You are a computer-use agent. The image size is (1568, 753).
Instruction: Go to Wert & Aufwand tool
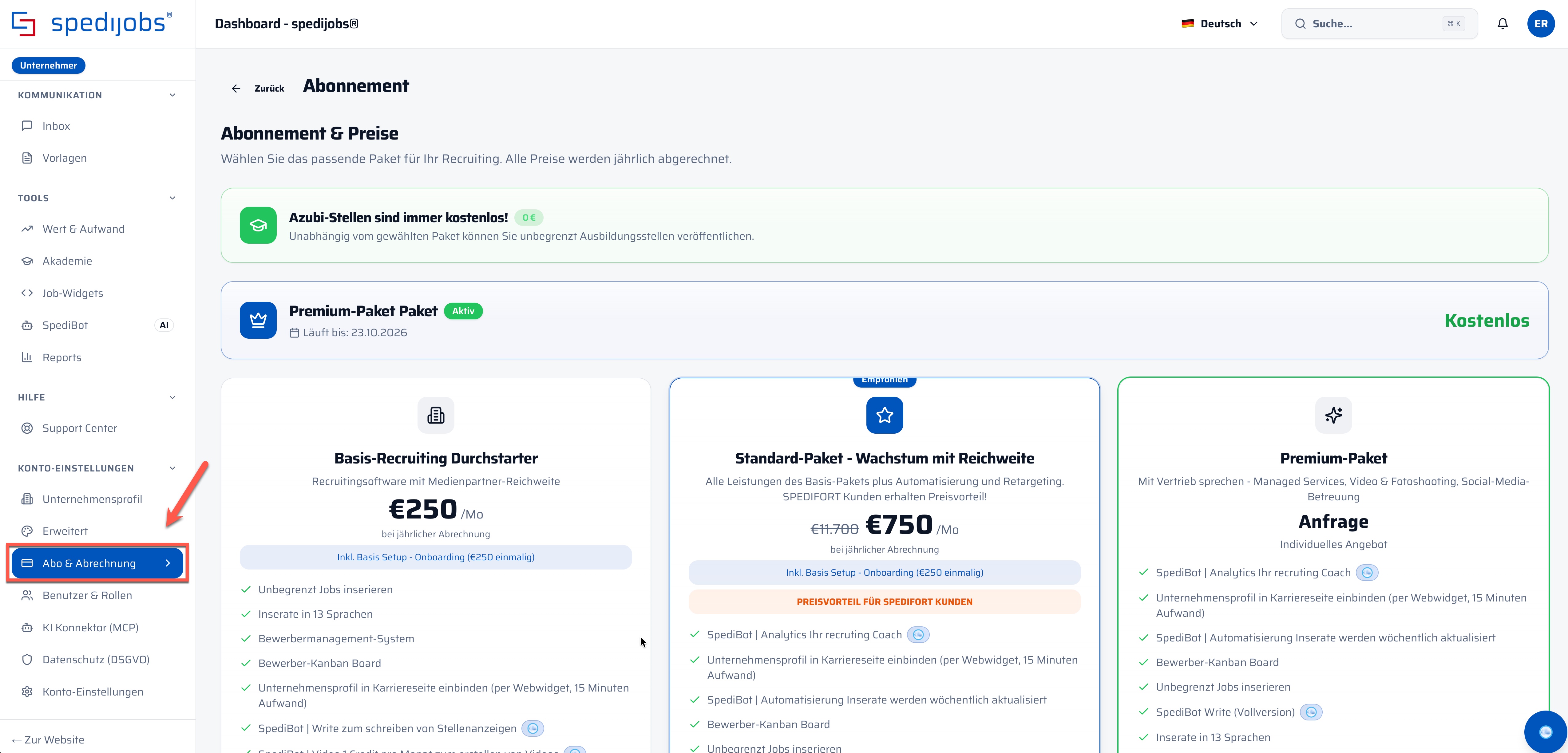(97, 229)
